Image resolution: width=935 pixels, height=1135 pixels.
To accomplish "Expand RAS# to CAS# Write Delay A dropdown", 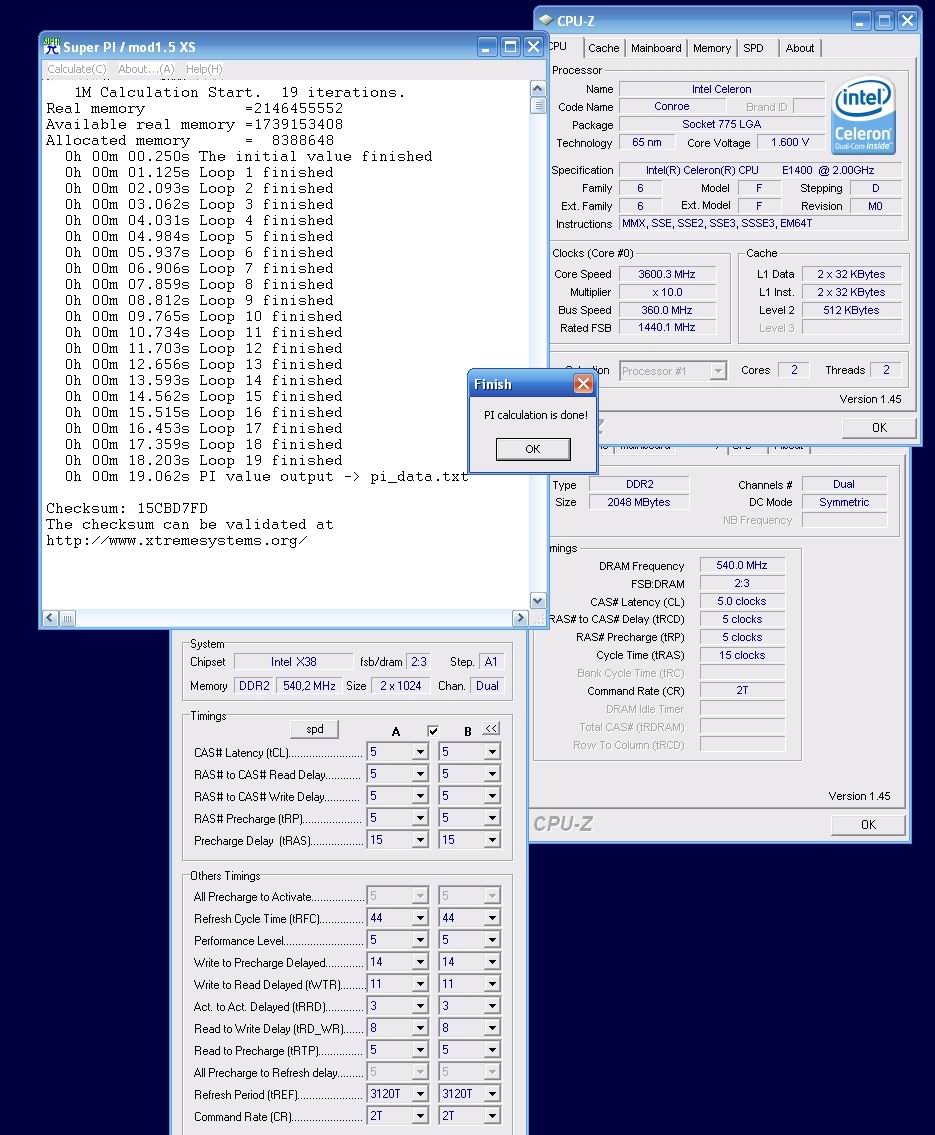I will point(420,796).
